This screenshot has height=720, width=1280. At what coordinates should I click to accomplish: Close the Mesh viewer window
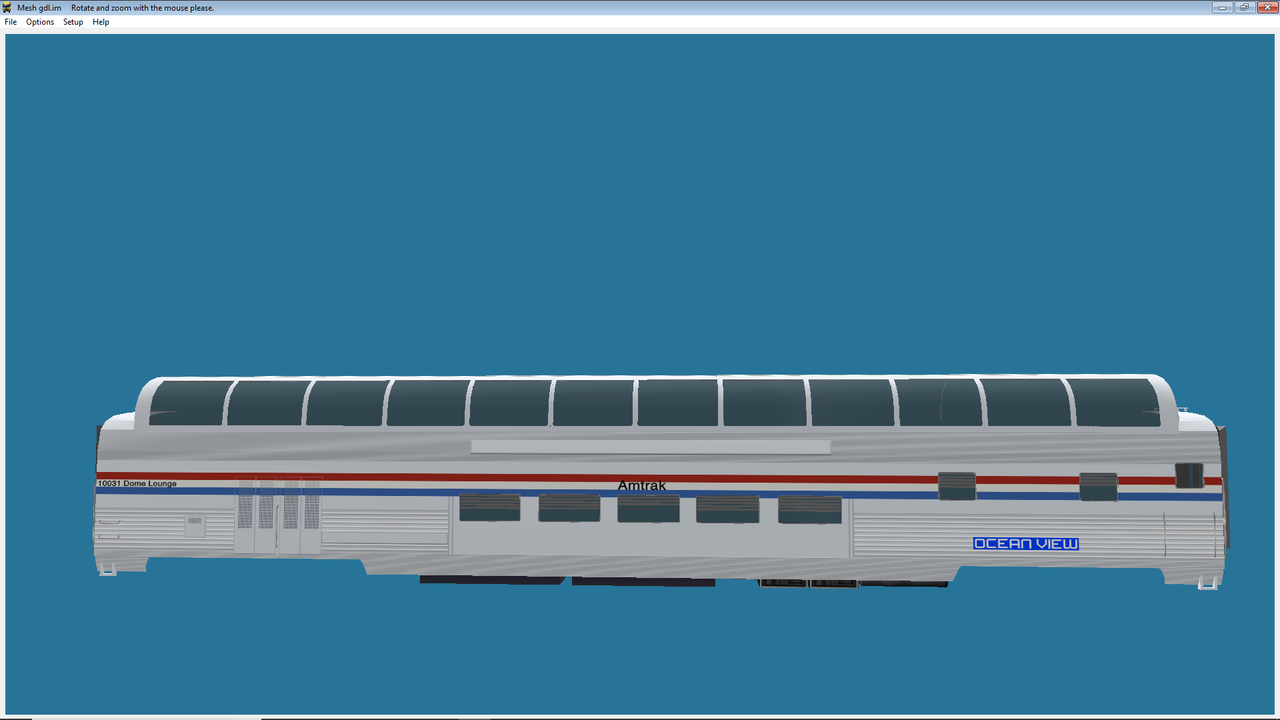(1267, 7)
